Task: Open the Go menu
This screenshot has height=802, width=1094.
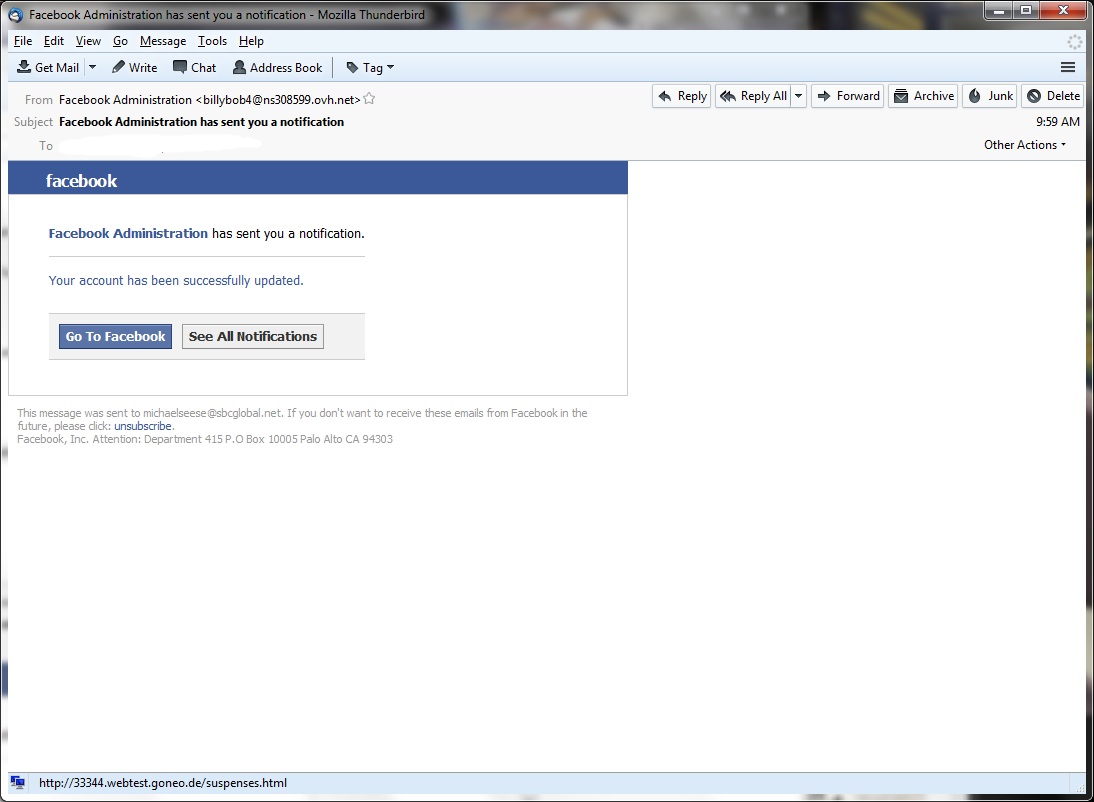Action: (x=120, y=41)
